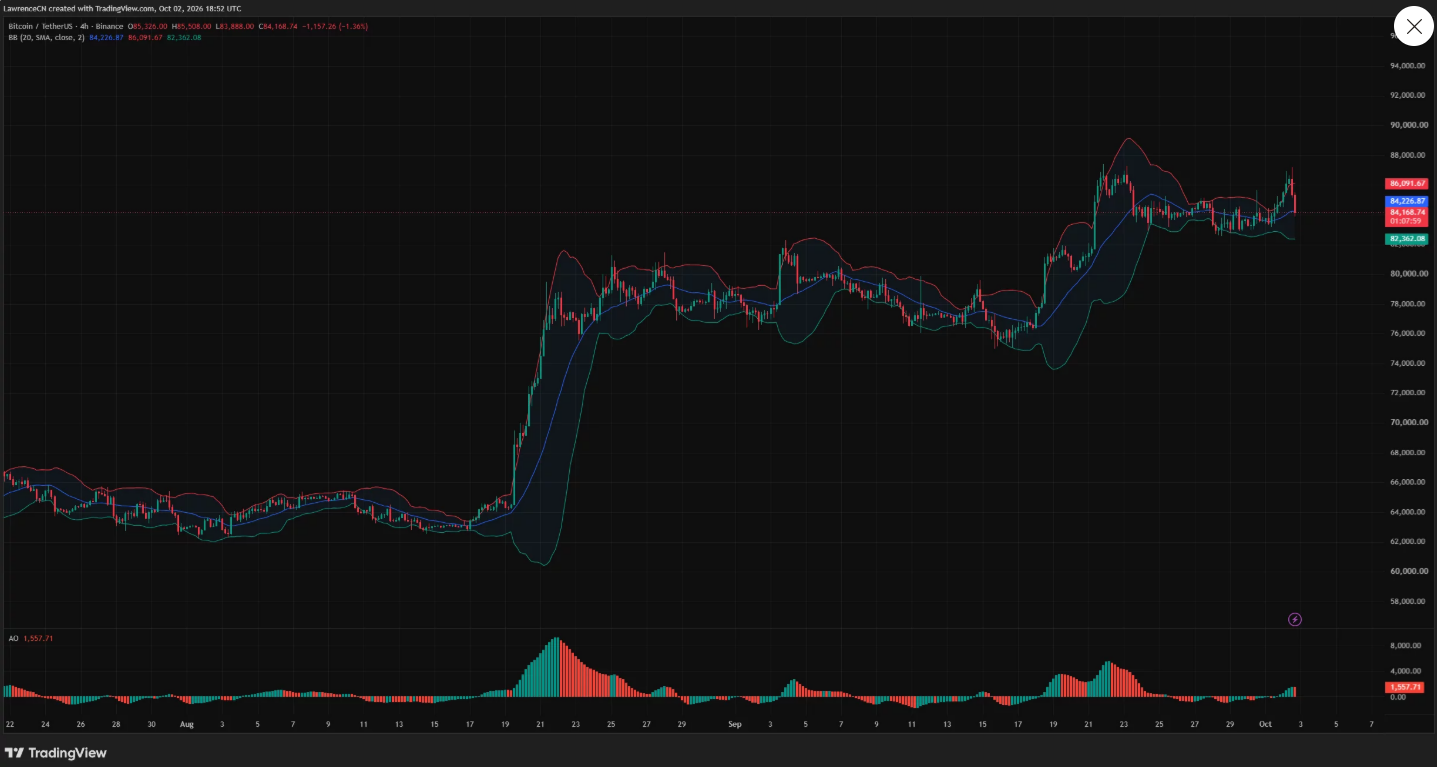Click the 1,557.71 value beside AO label
This screenshot has width=1437, height=767.
pyautogui.click(x=38, y=638)
